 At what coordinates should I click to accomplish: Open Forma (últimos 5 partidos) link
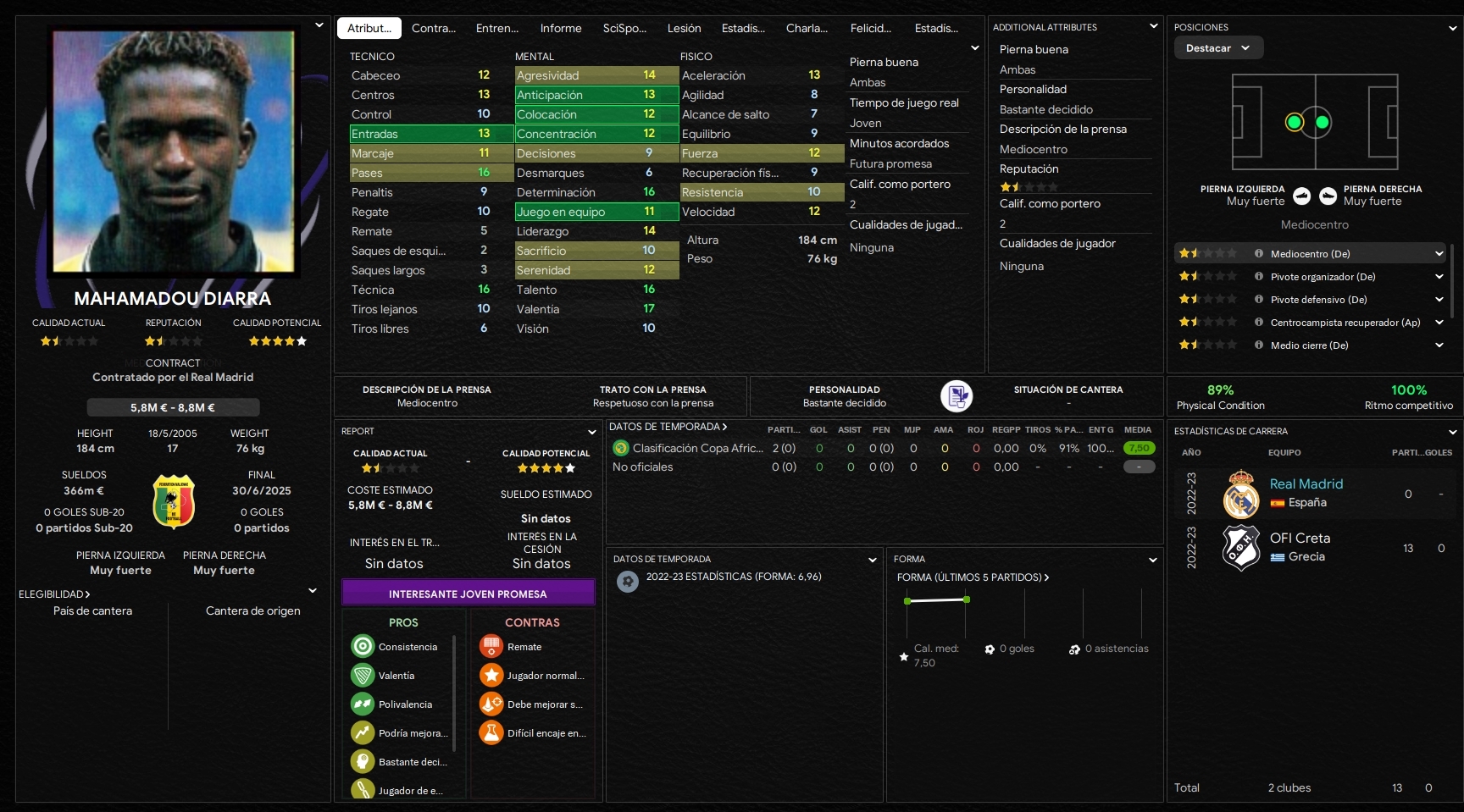click(973, 577)
